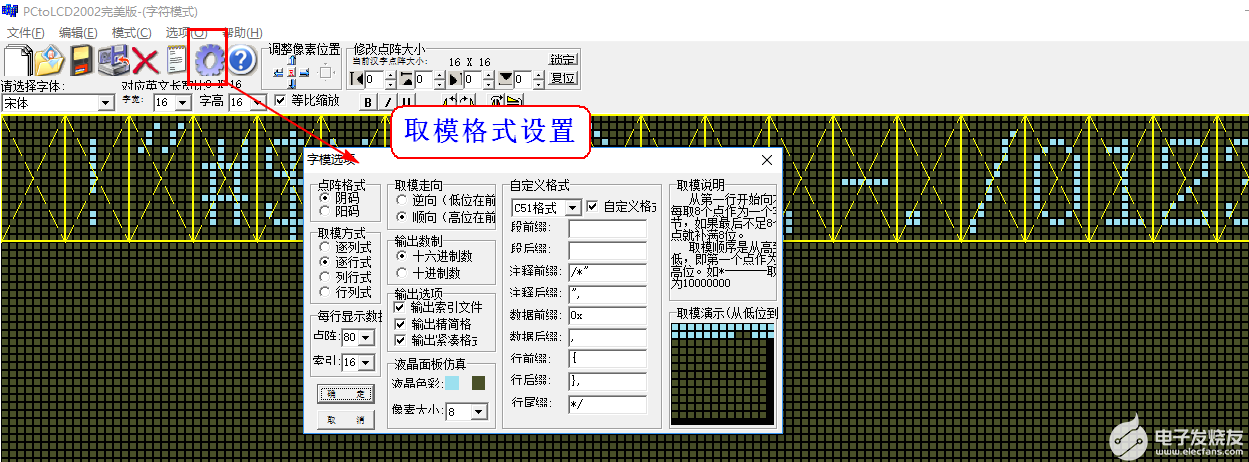This screenshot has height=462, width=1249.
Task: Toggle bold with the B button
Action: coord(367,101)
